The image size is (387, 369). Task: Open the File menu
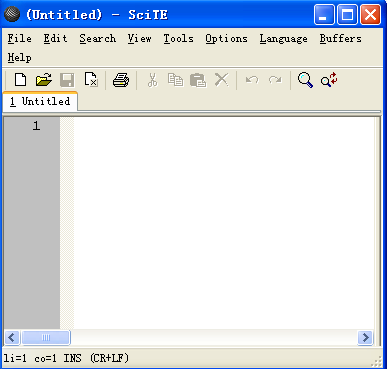point(20,39)
